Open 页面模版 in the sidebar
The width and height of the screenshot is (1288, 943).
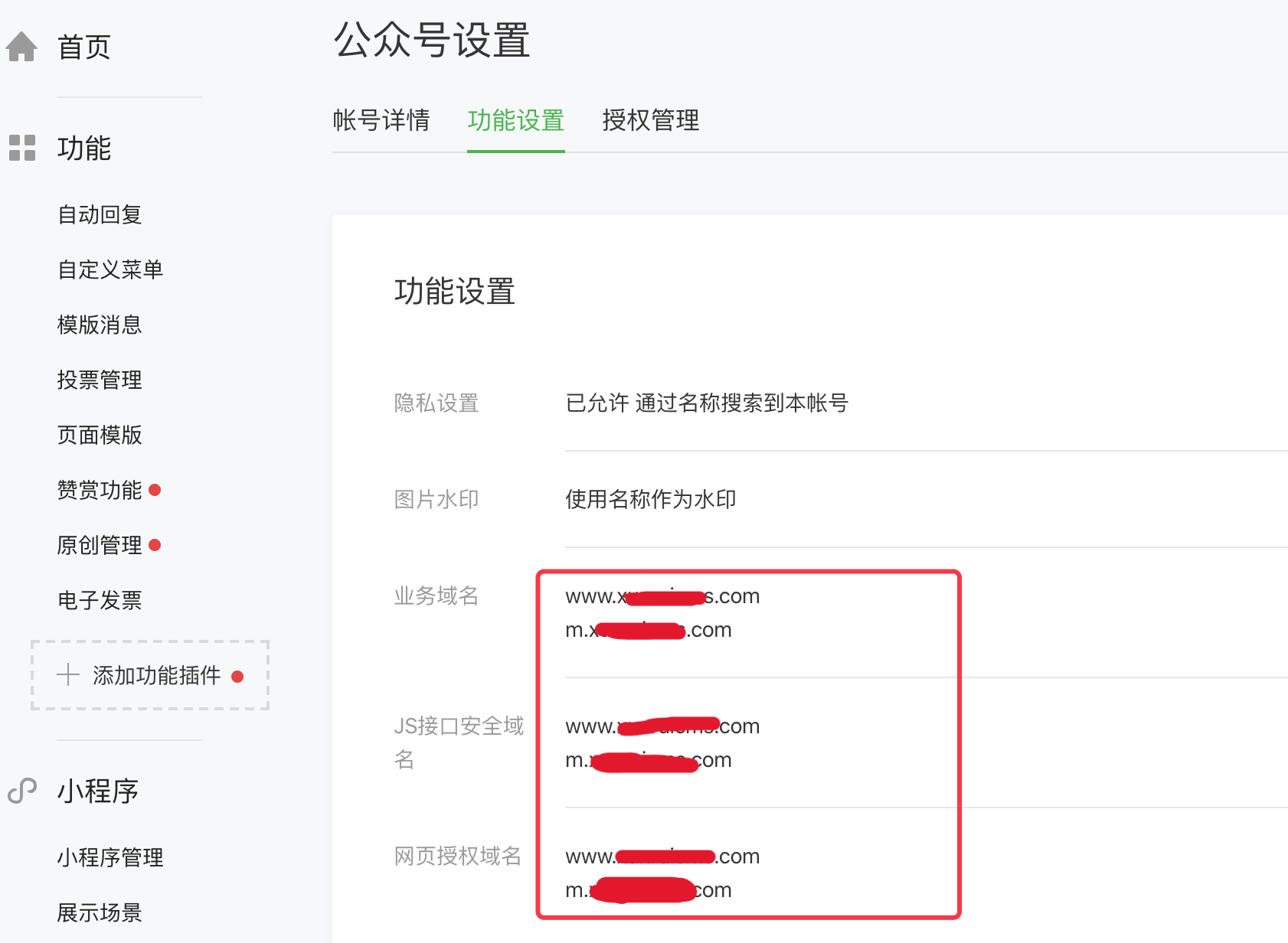pyautogui.click(x=100, y=435)
